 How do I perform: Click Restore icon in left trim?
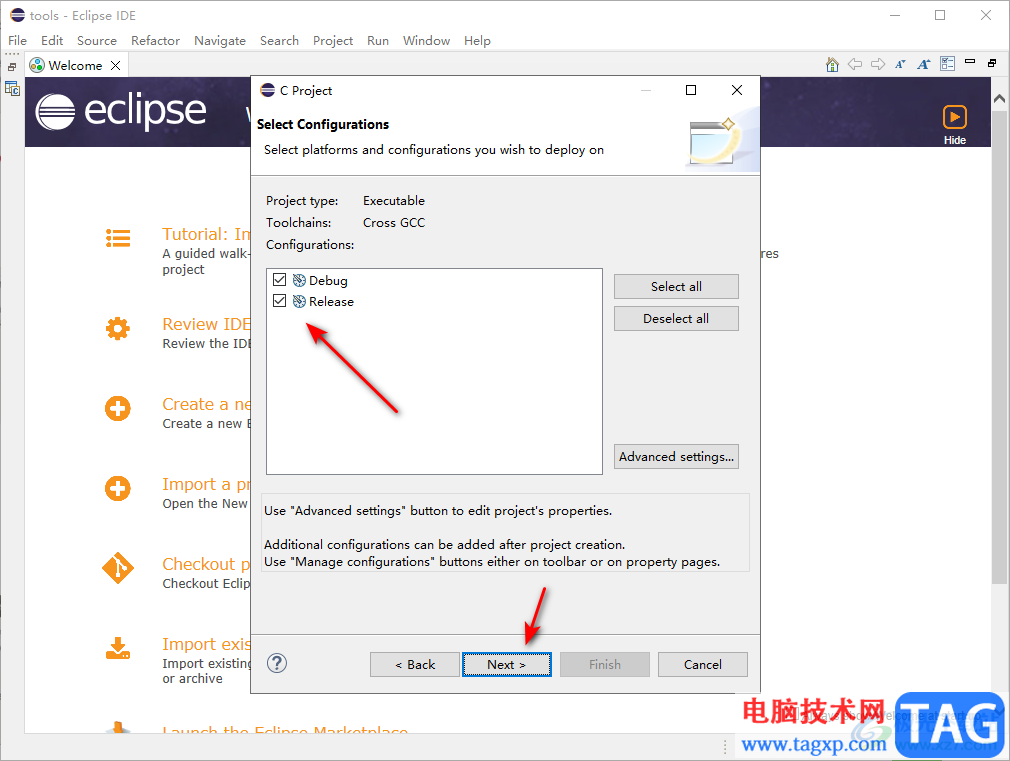pyautogui.click(x=12, y=66)
